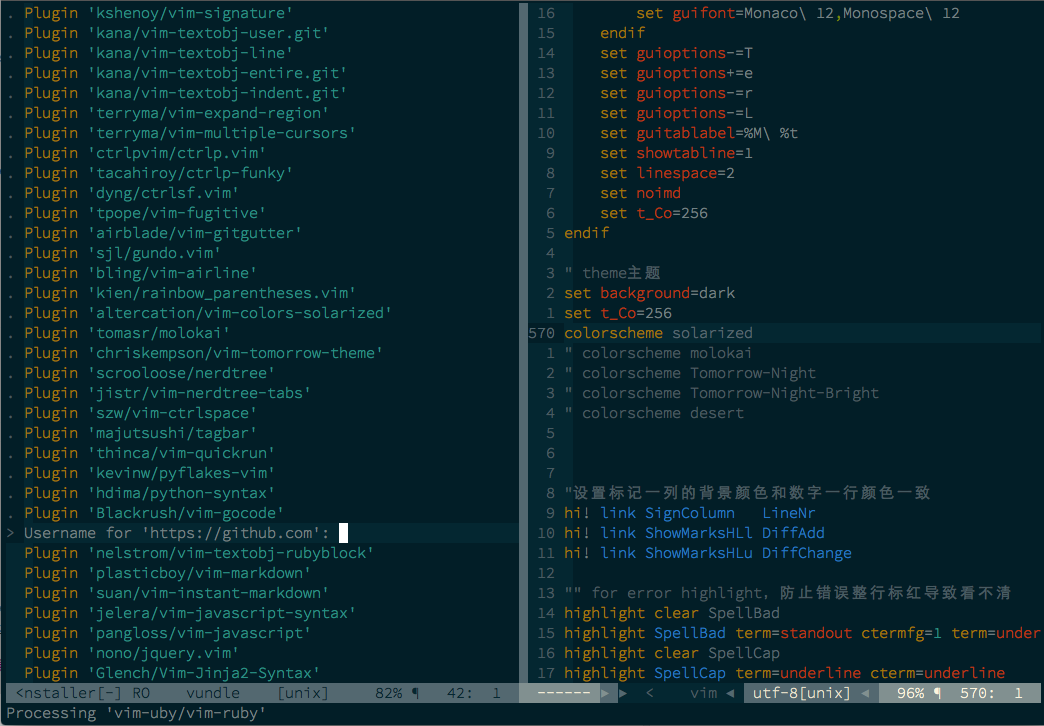Screen dimensions: 1044x726
Task: Click the 'vim' filetype segment in right status bar
Action: [x=703, y=693]
